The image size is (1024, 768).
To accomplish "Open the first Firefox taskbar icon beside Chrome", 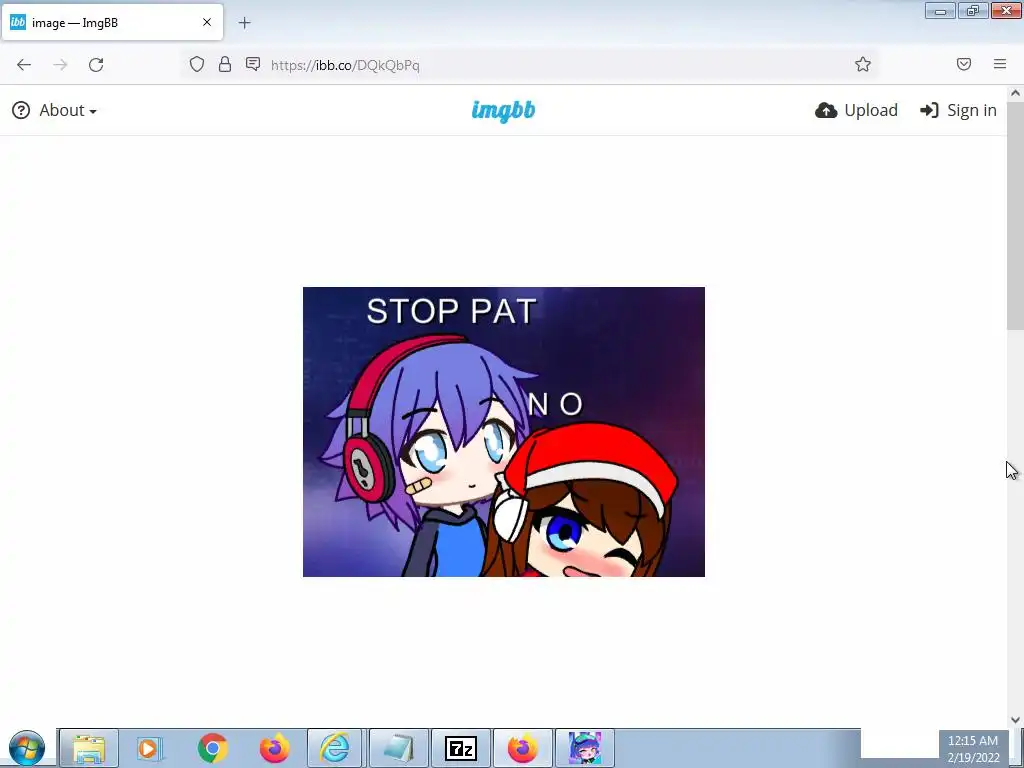I will click(275, 748).
